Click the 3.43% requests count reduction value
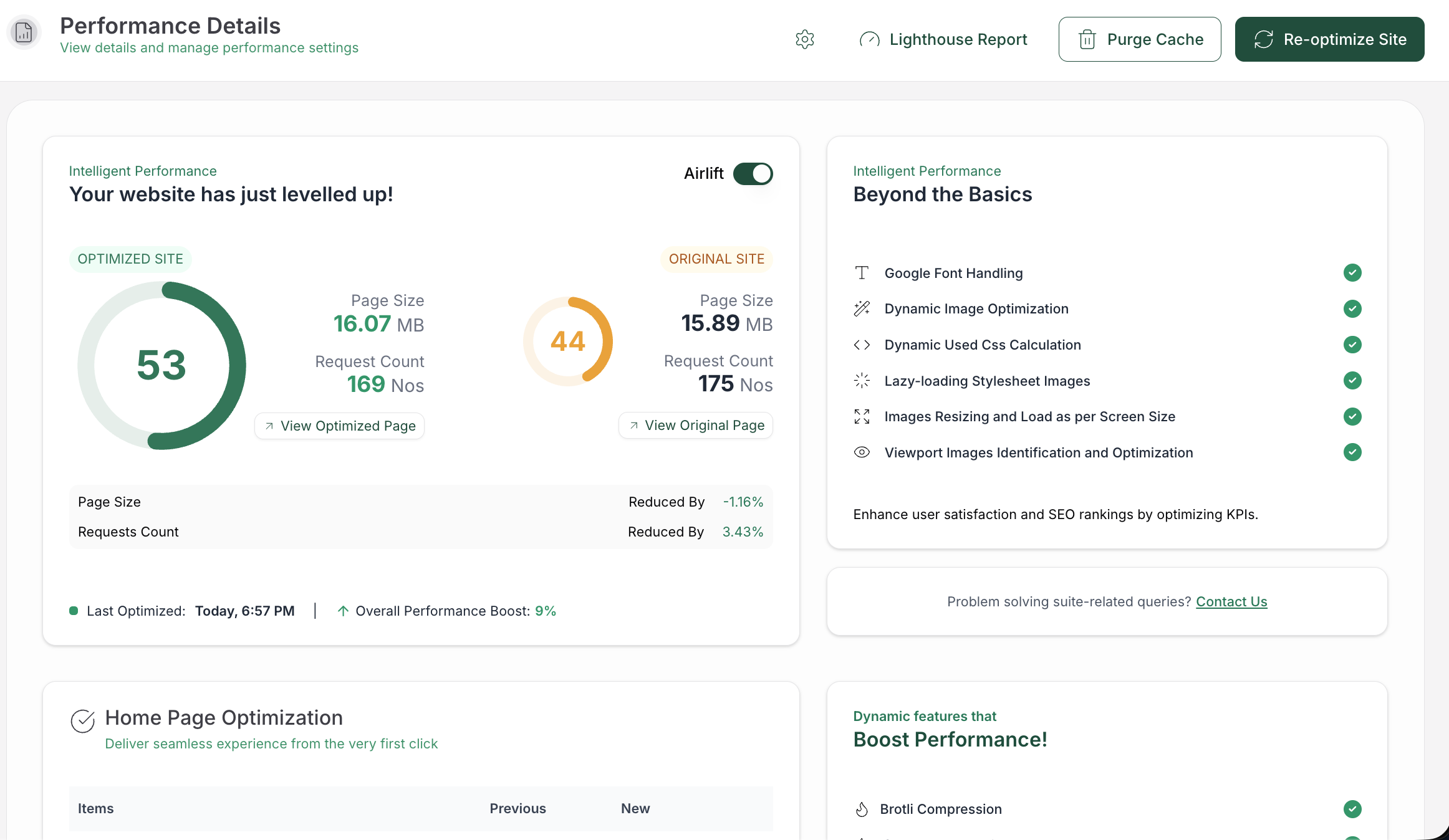The width and height of the screenshot is (1449, 840). [743, 532]
